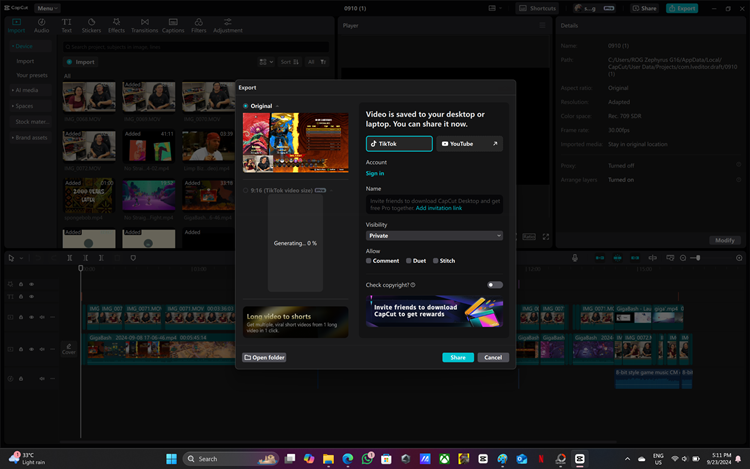Click the Add invitation link
Image resolution: width=750 pixels, height=469 pixels.
(x=439, y=208)
